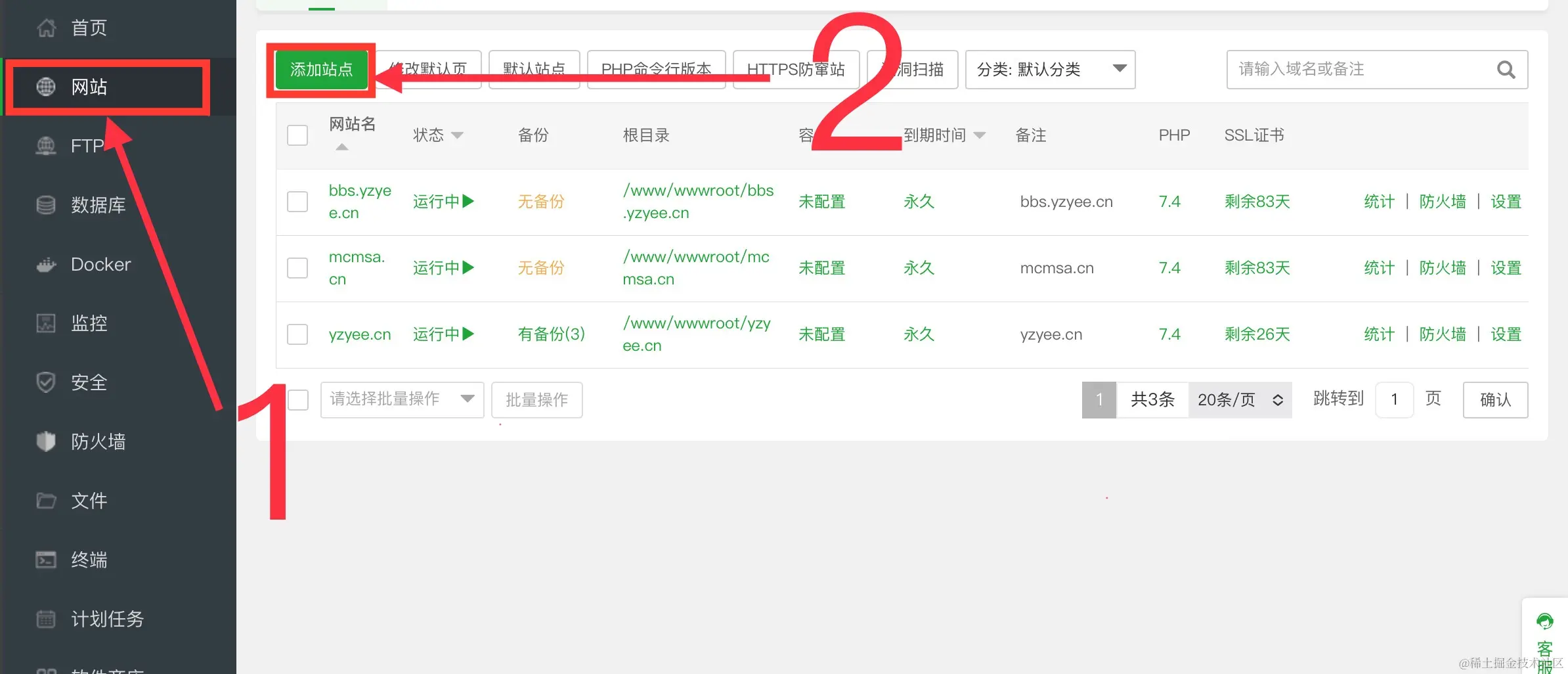
Task: Click the 添加站点 button
Action: click(321, 70)
